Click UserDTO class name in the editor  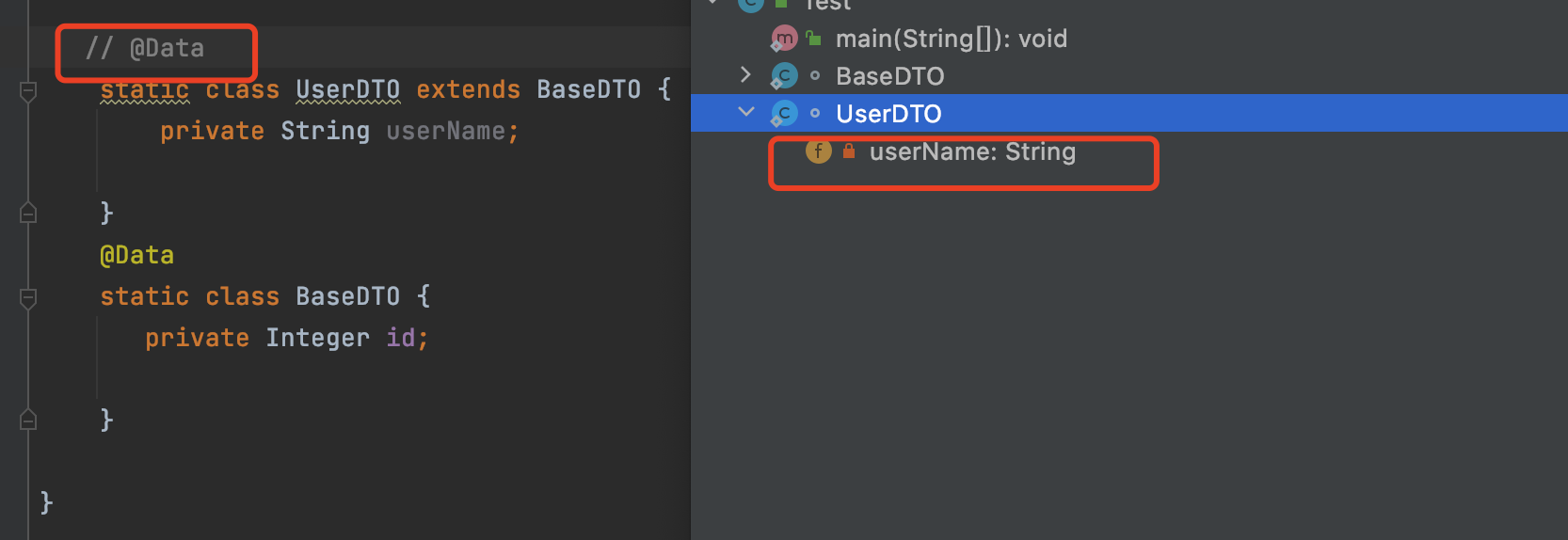coord(347,89)
